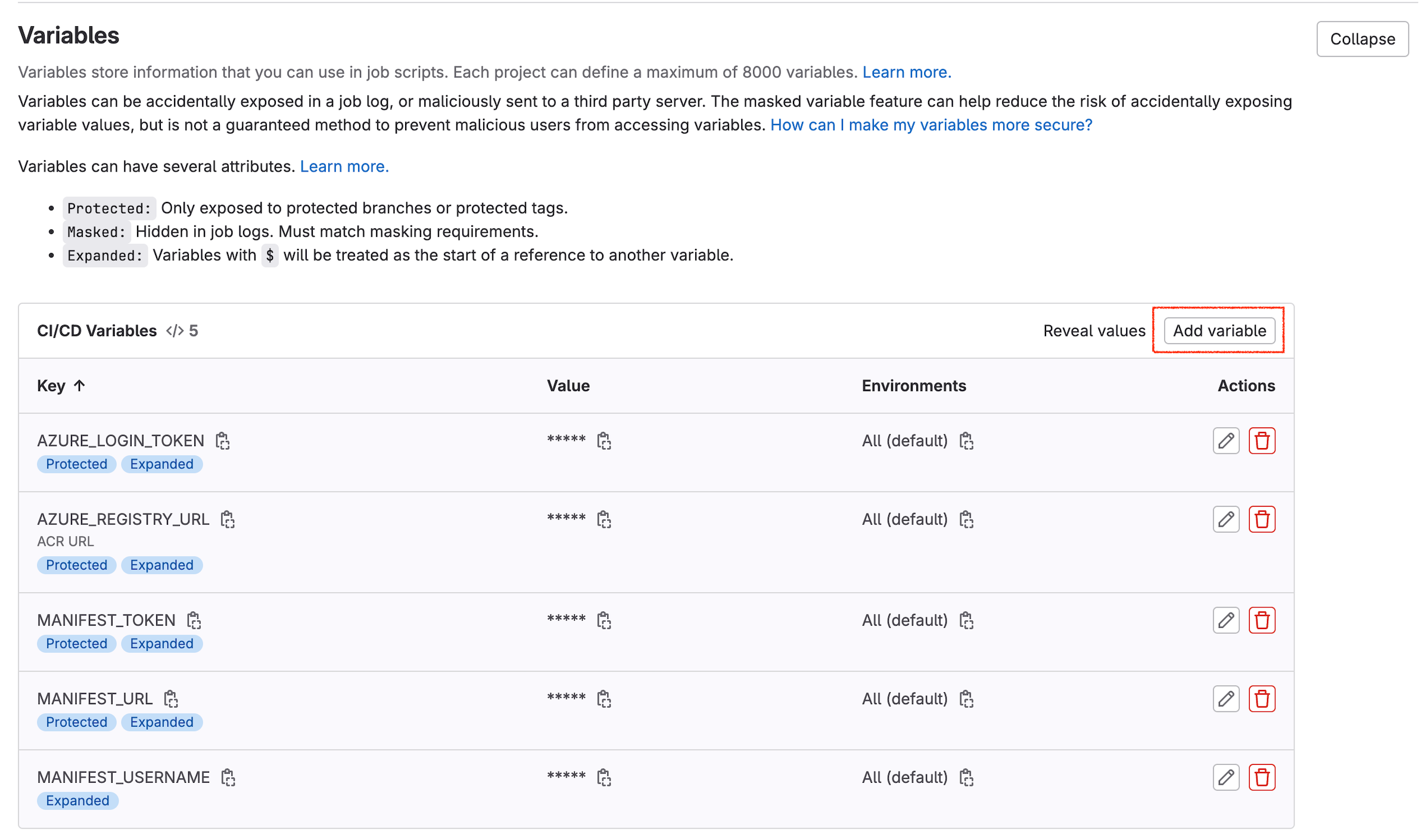Edit the MANIFEST_USERNAME variable
This screenshot has width=1425, height=840.
1225,777
